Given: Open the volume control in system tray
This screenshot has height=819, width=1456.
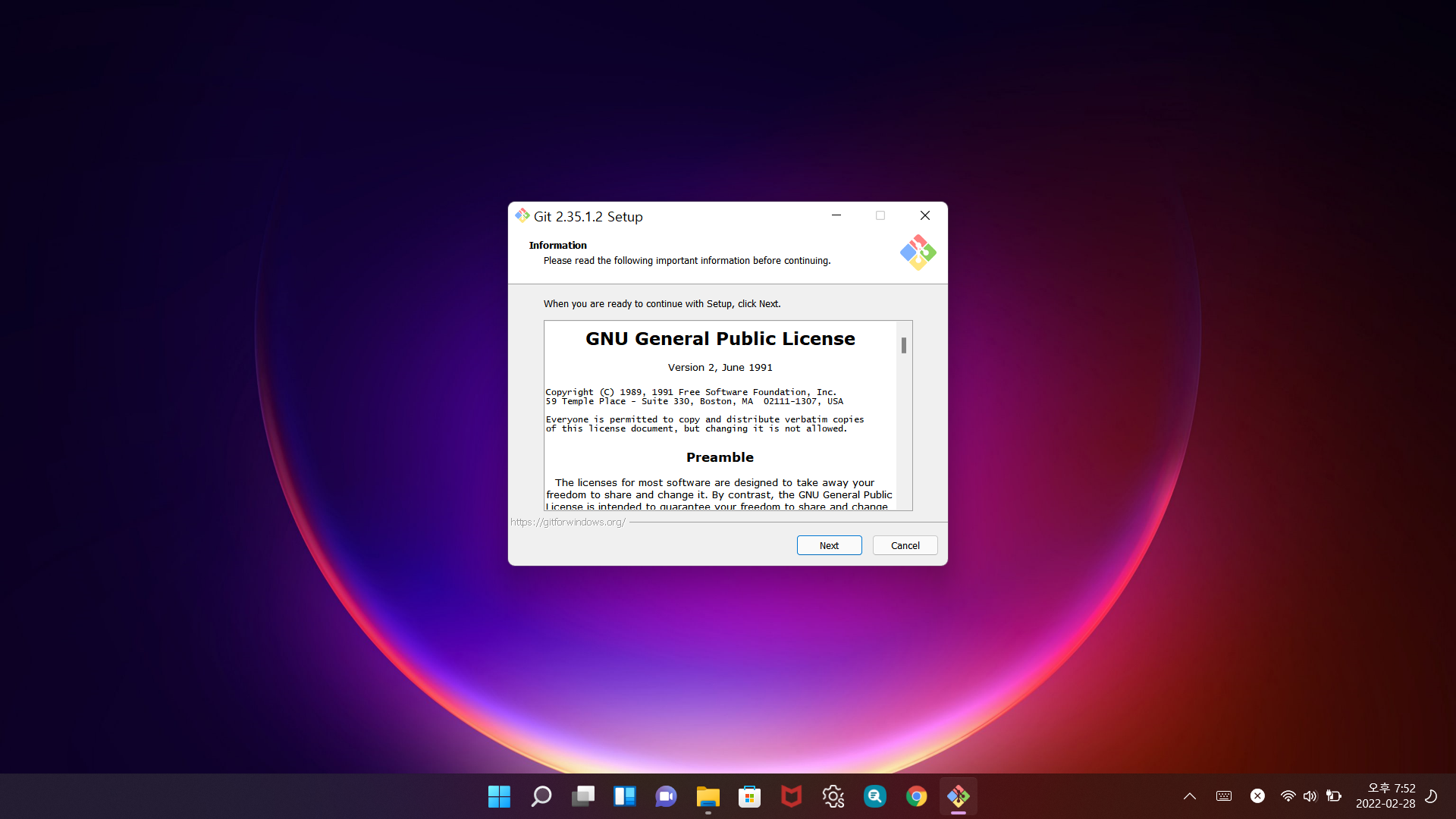Looking at the screenshot, I should coord(1310,796).
